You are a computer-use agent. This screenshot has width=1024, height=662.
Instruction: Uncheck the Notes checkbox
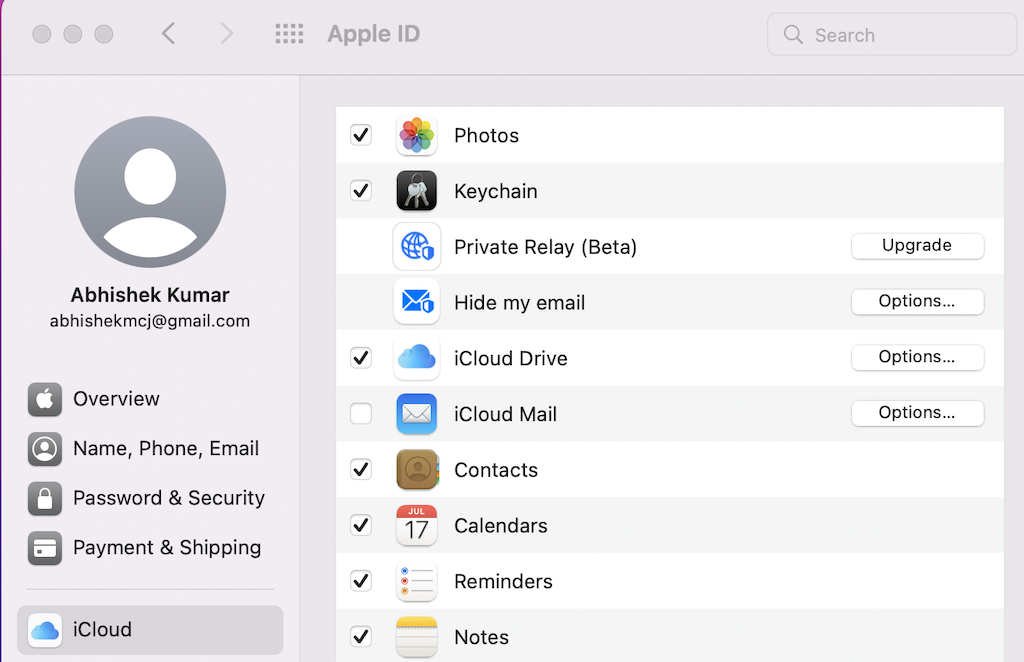(x=360, y=637)
